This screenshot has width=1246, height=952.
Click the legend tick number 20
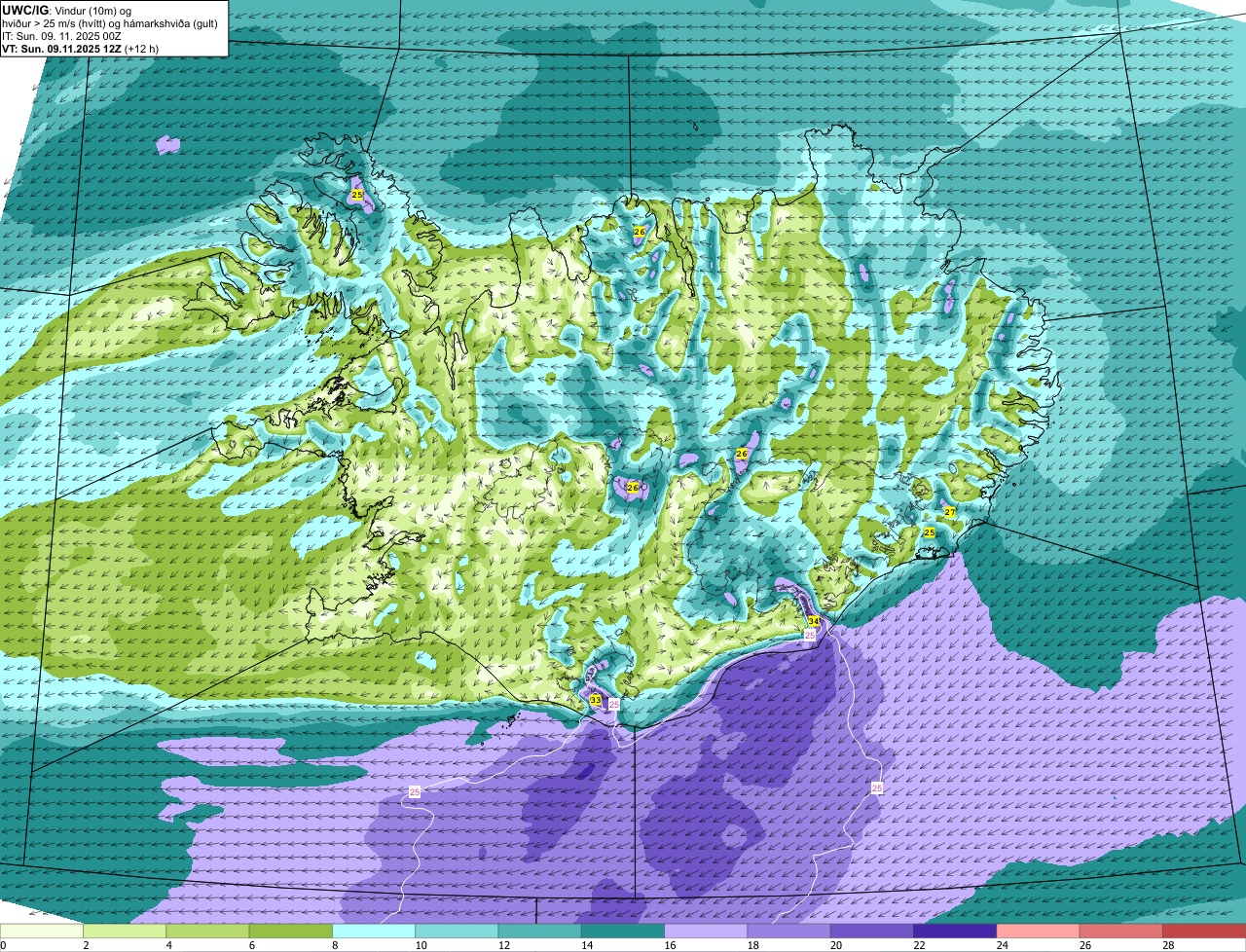(x=835, y=945)
